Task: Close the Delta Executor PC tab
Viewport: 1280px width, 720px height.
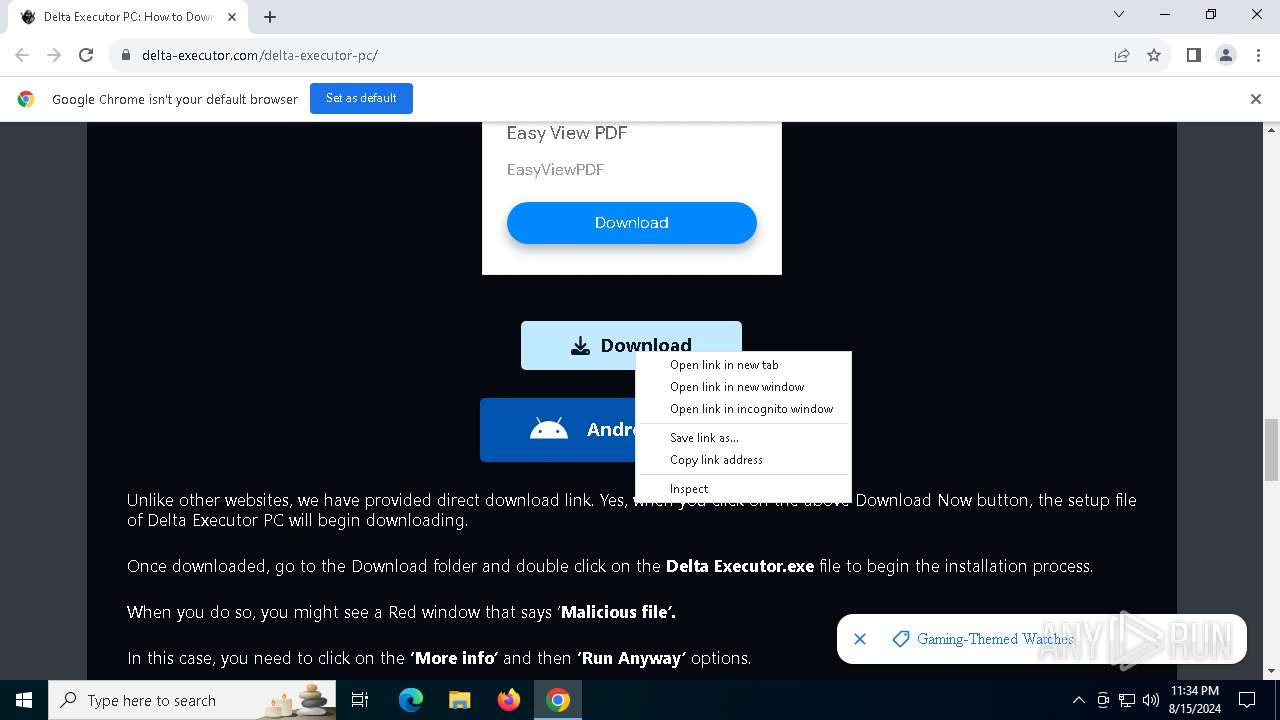Action: pos(234,16)
